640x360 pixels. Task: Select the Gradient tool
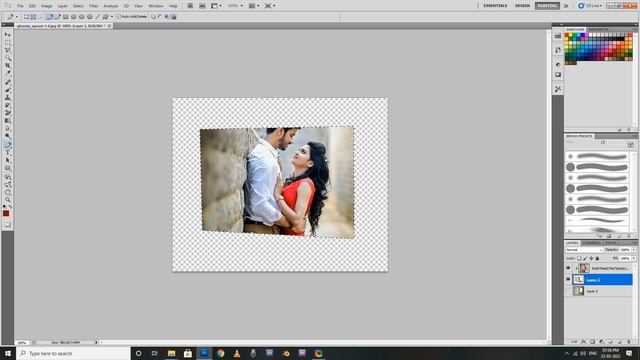[x=8, y=121]
